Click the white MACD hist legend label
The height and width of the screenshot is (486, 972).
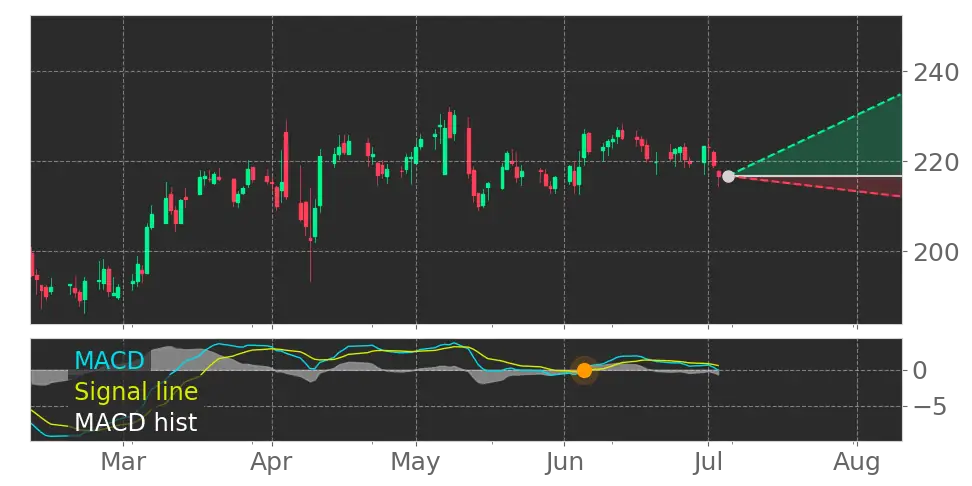(x=136, y=422)
